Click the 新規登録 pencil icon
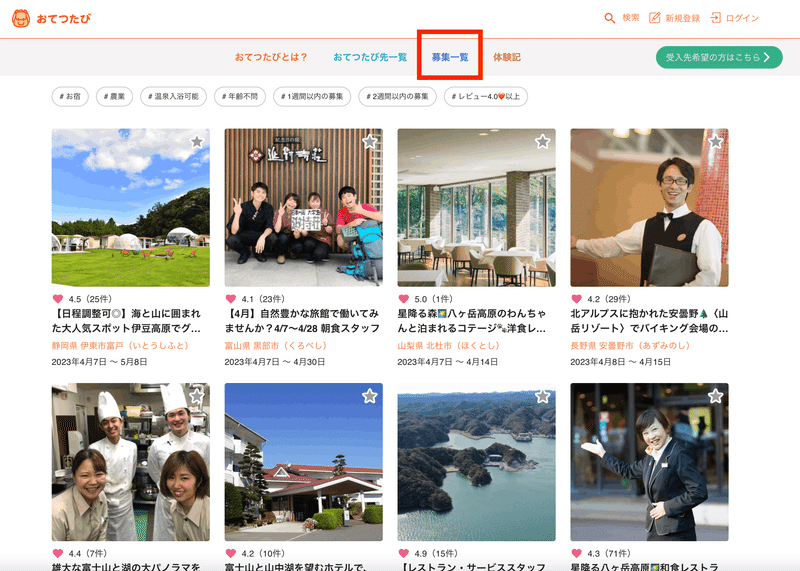The width and height of the screenshot is (800, 571). point(654,18)
